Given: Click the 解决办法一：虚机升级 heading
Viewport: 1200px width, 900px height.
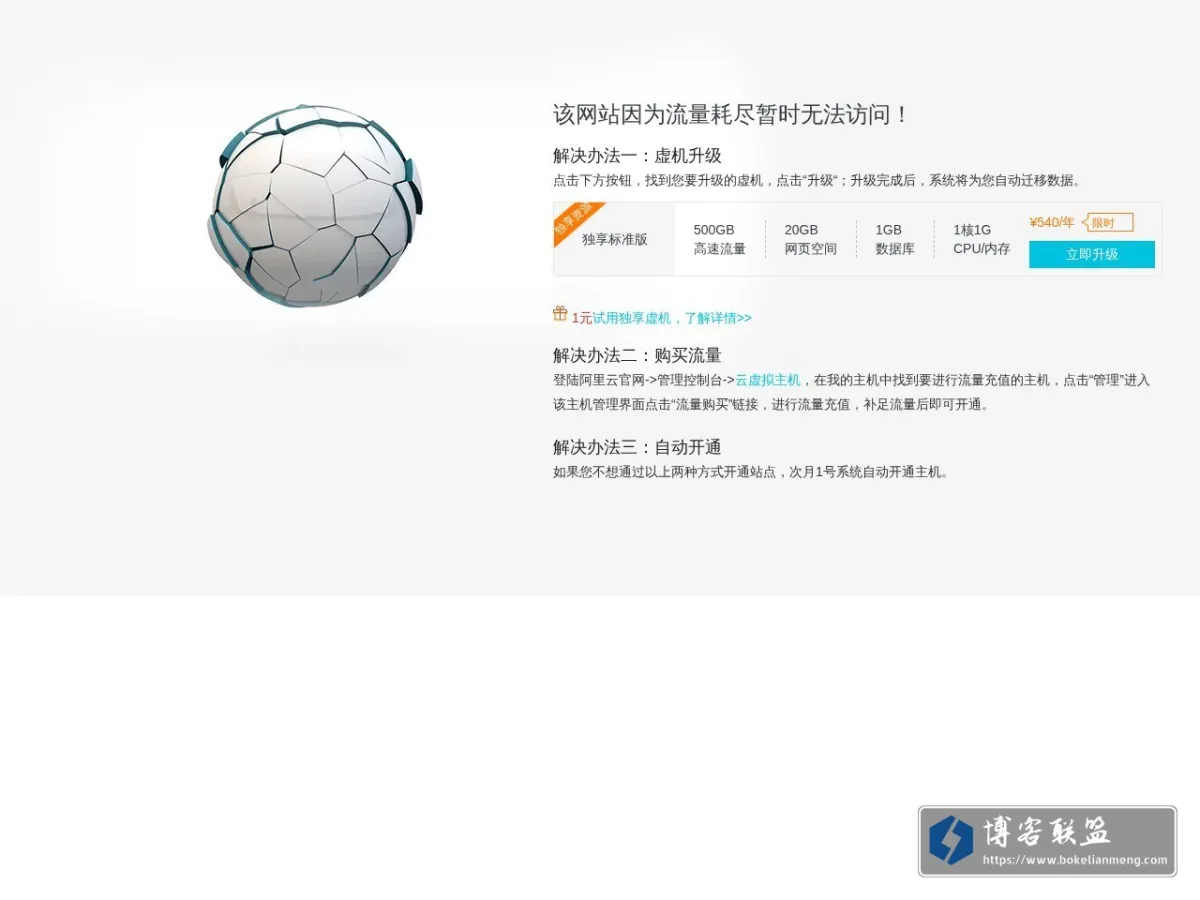Looking at the screenshot, I should pyautogui.click(x=637, y=155).
